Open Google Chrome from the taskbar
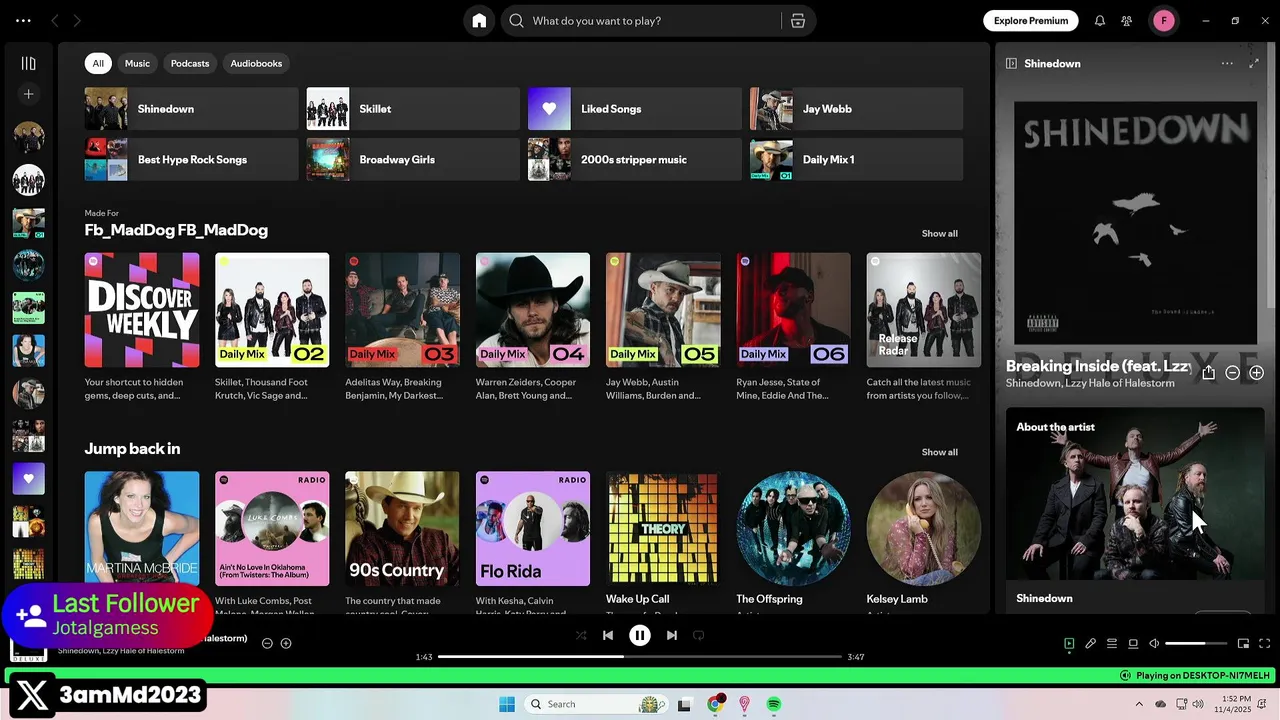This screenshot has height=720, width=1280. click(x=714, y=704)
